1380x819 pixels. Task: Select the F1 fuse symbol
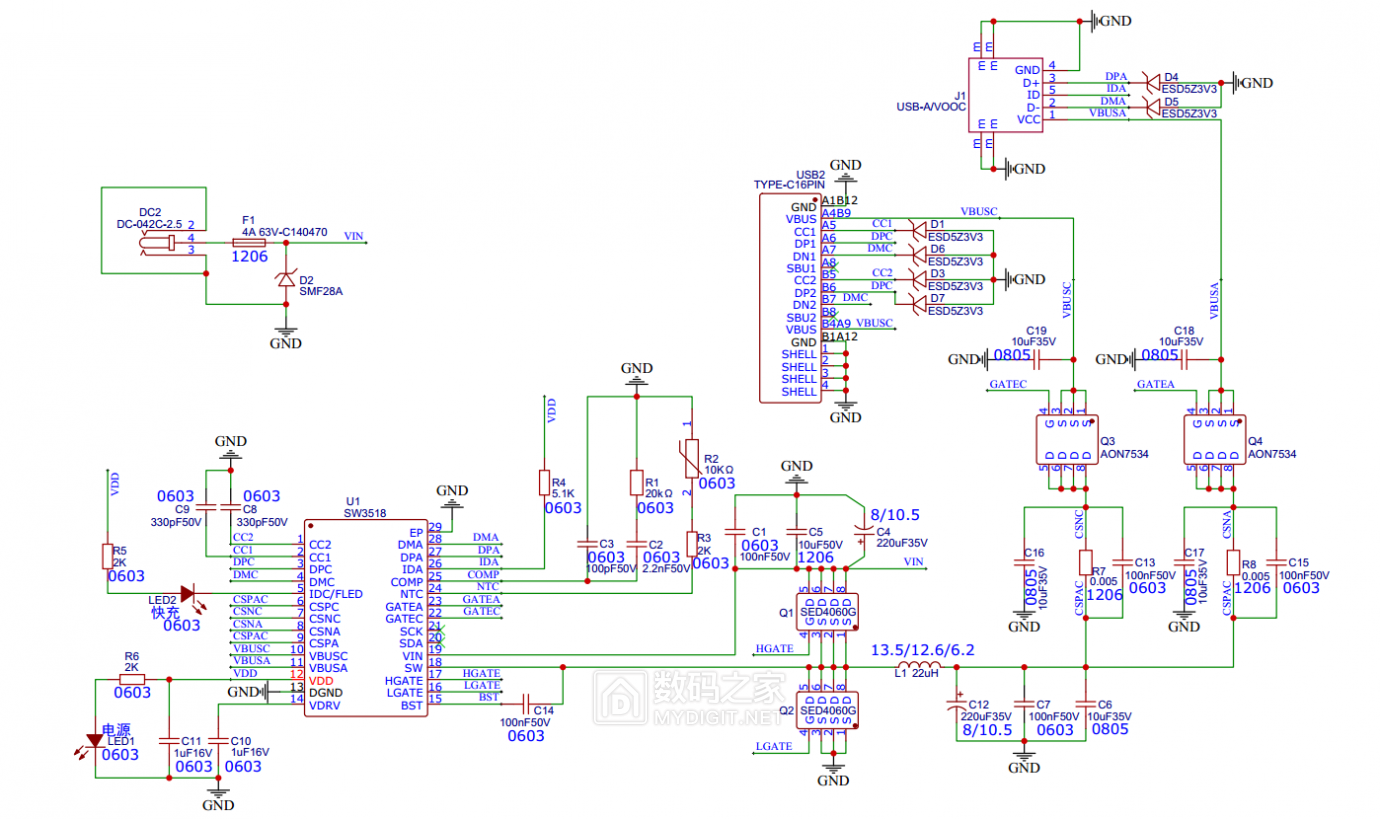(249, 243)
